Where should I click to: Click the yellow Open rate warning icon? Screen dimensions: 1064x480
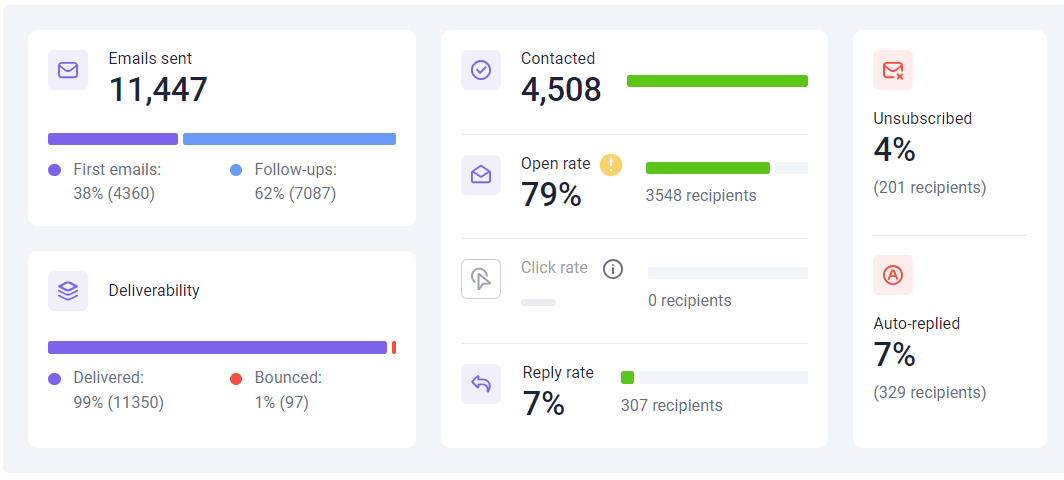click(611, 165)
